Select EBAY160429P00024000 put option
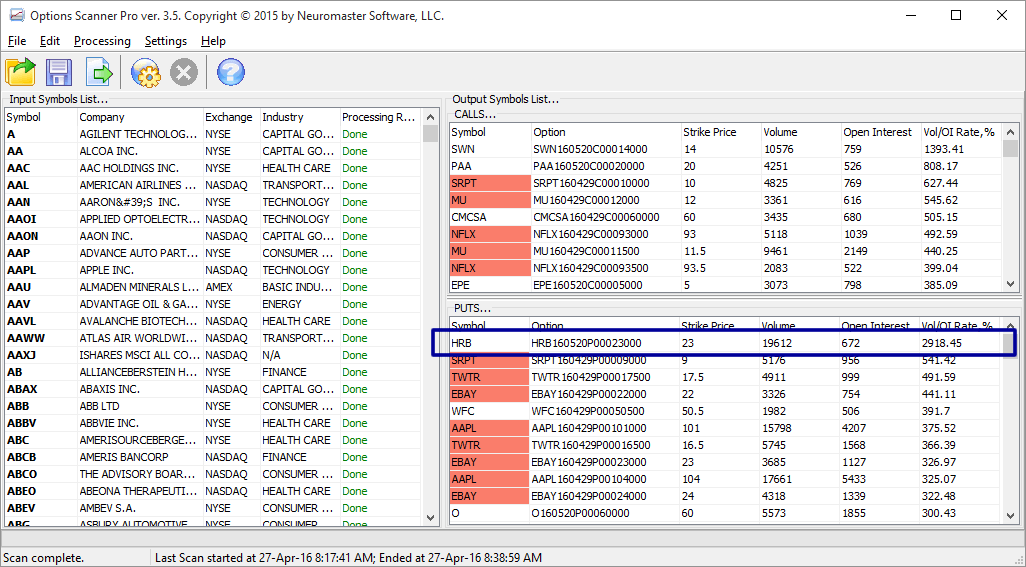The image size is (1026, 567). tap(726, 496)
